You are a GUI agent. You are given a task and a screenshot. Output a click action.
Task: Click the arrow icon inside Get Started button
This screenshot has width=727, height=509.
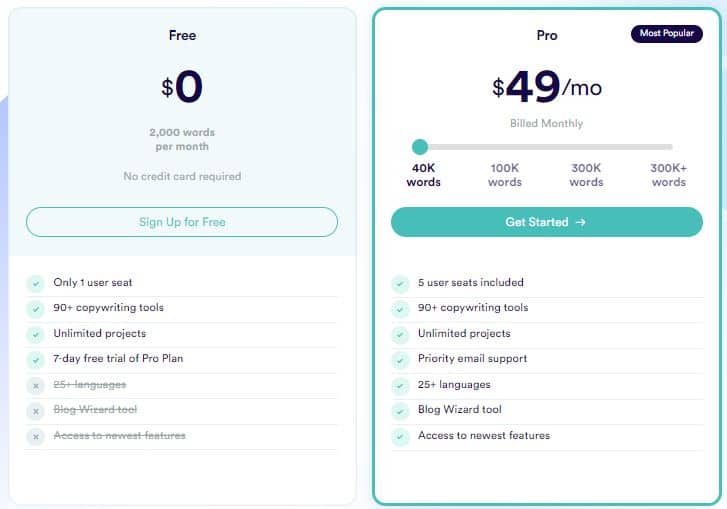coord(580,223)
